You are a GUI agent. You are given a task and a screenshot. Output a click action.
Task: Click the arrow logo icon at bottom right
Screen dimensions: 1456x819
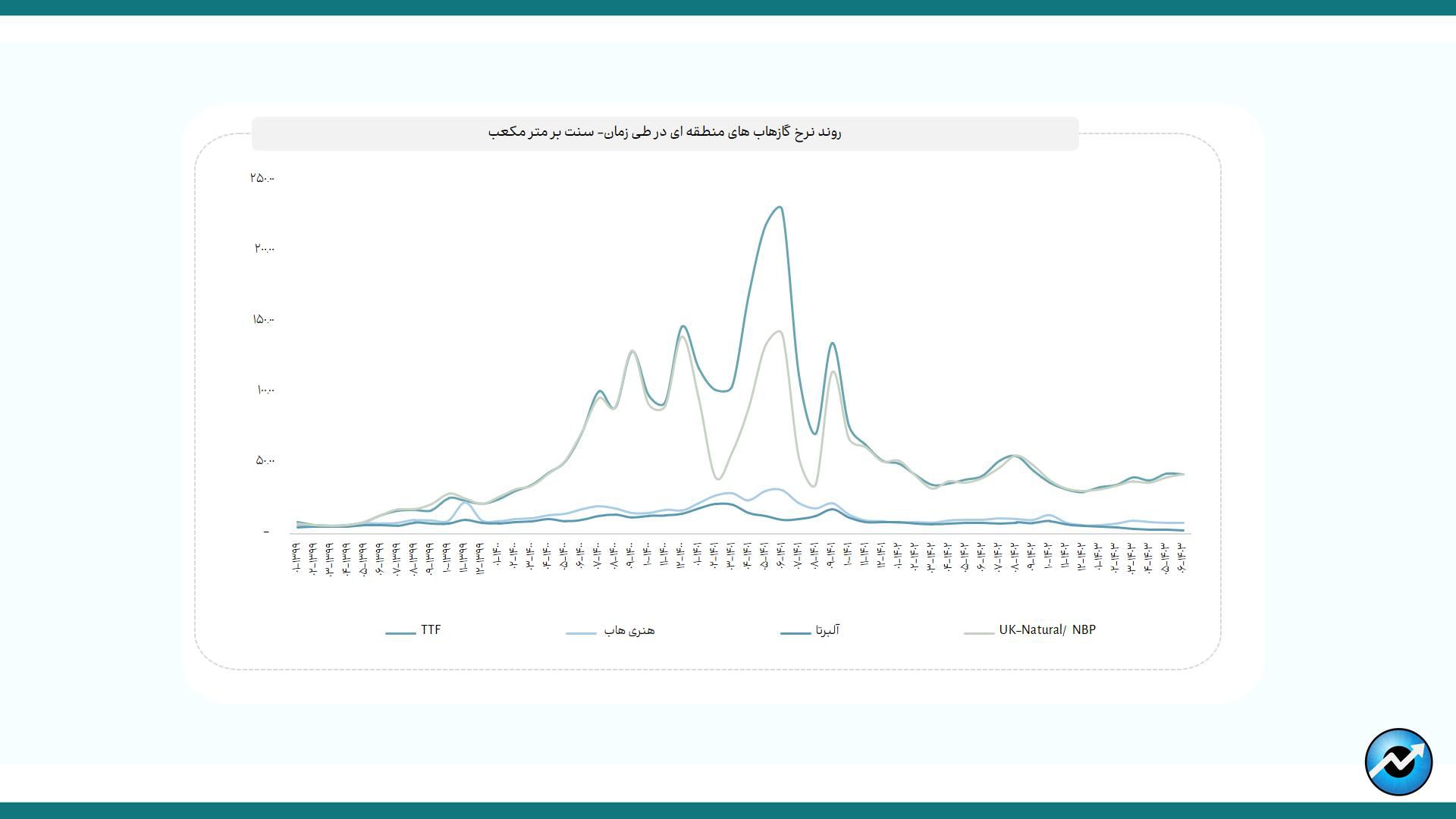(x=1398, y=761)
